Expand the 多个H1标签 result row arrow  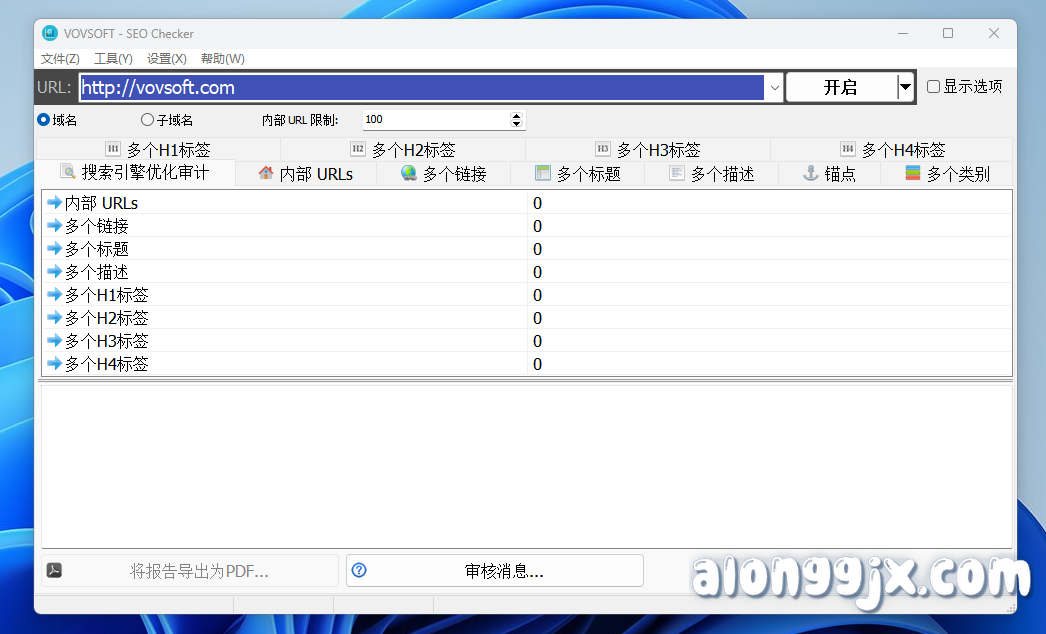pyautogui.click(x=53, y=295)
